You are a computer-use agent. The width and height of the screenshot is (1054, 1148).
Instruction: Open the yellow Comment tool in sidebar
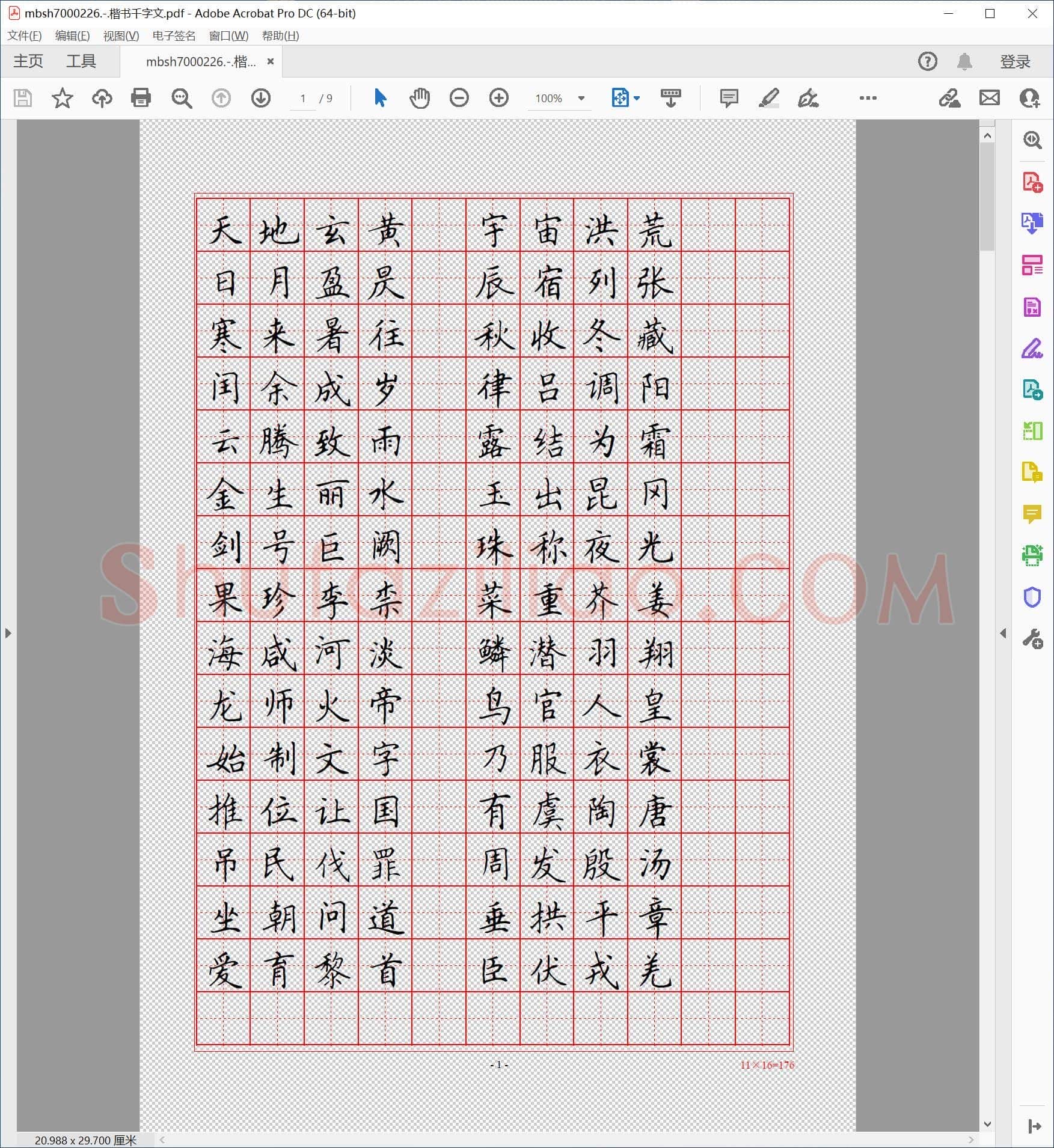(x=1032, y=514)
